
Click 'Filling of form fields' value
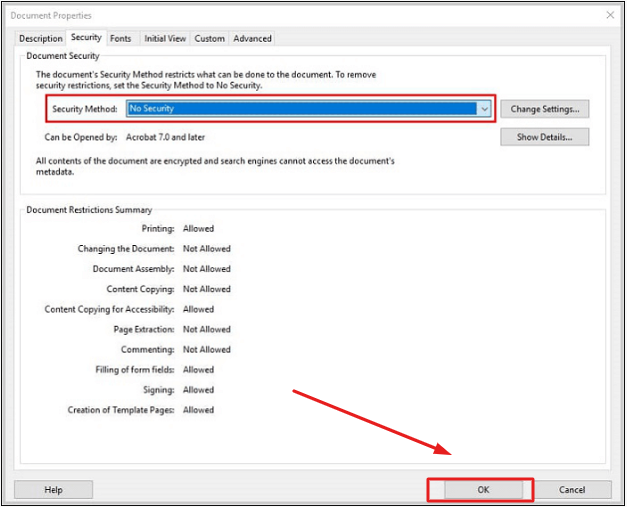198,369
